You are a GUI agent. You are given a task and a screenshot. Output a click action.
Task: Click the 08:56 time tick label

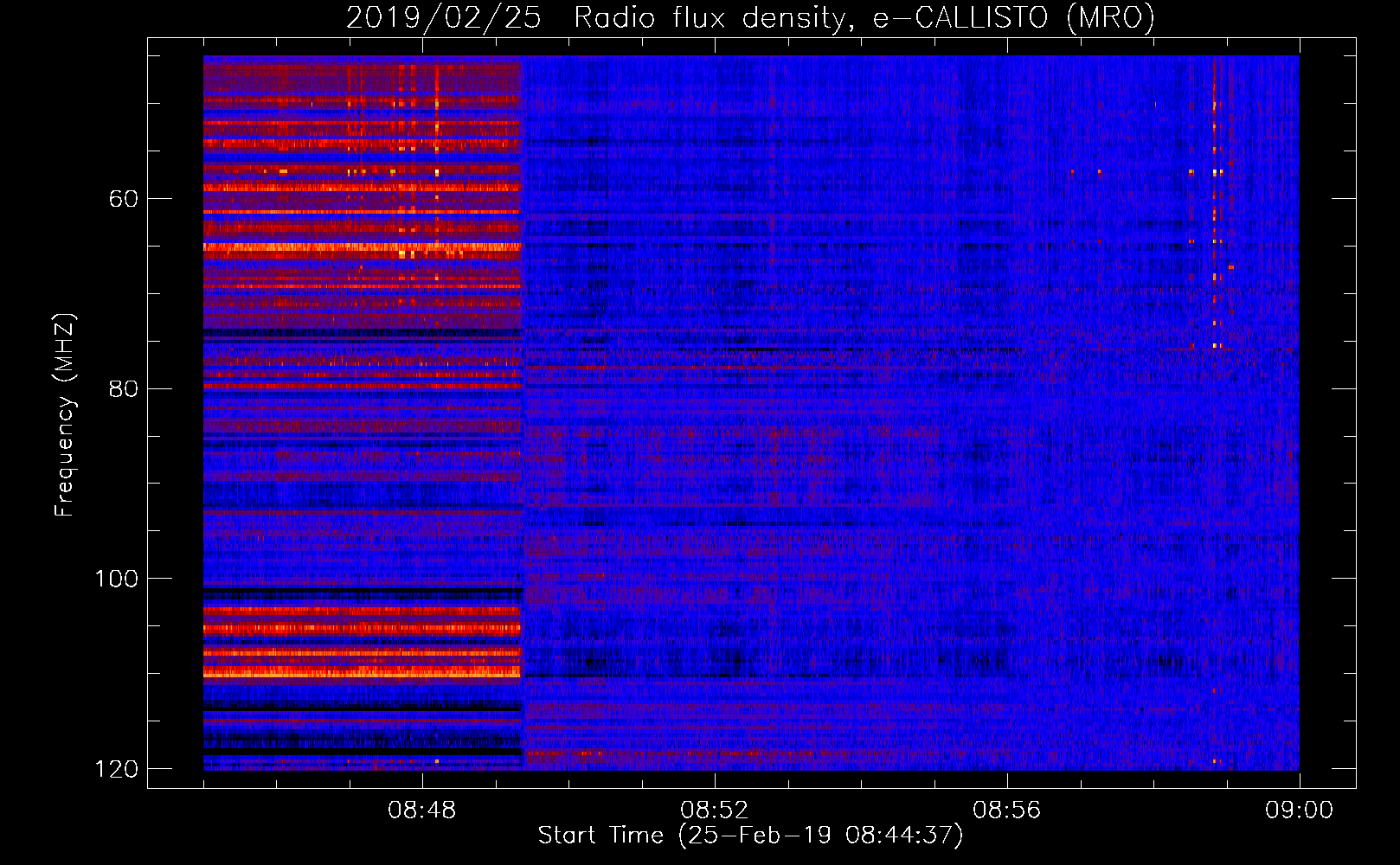[1007, 811]
